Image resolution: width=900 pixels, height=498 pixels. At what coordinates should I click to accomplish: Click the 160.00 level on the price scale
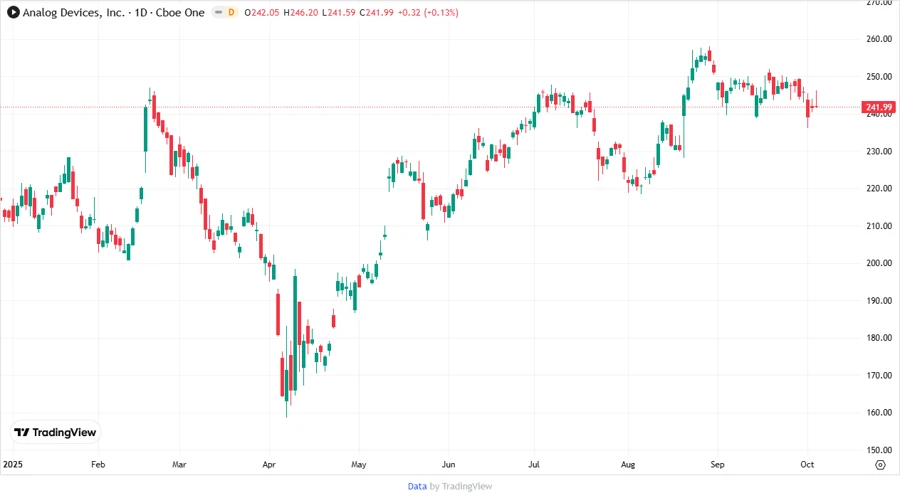(x=879, y=412)
